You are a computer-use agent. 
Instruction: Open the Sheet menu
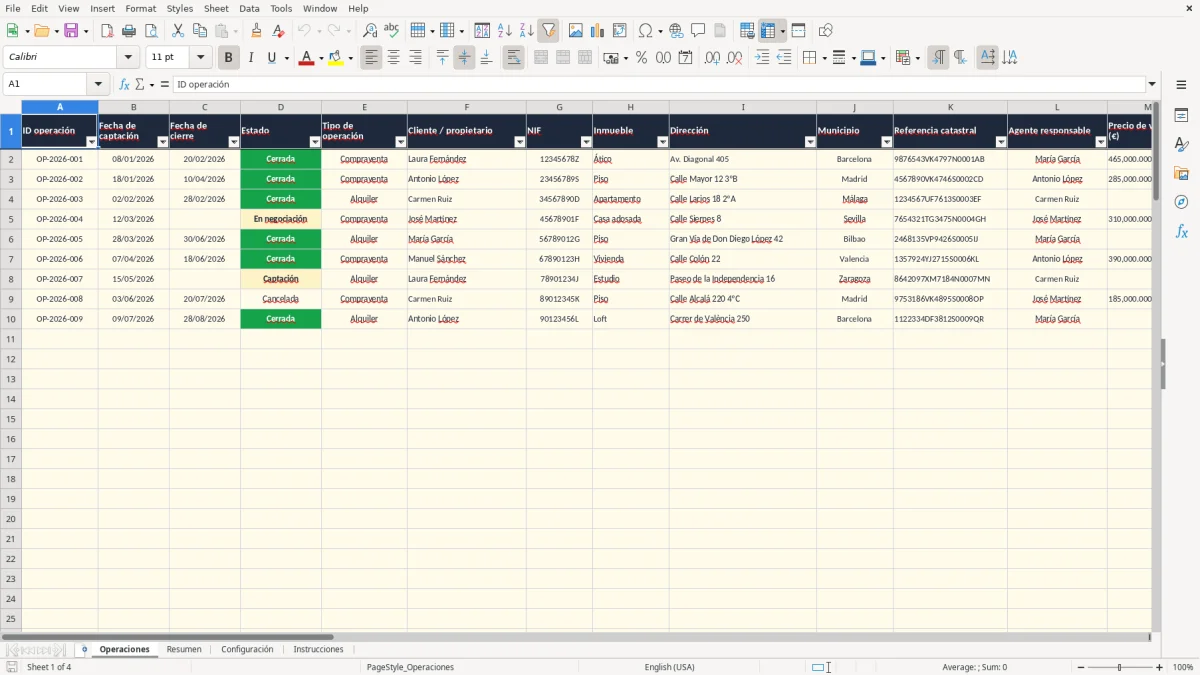pos(216,8)
